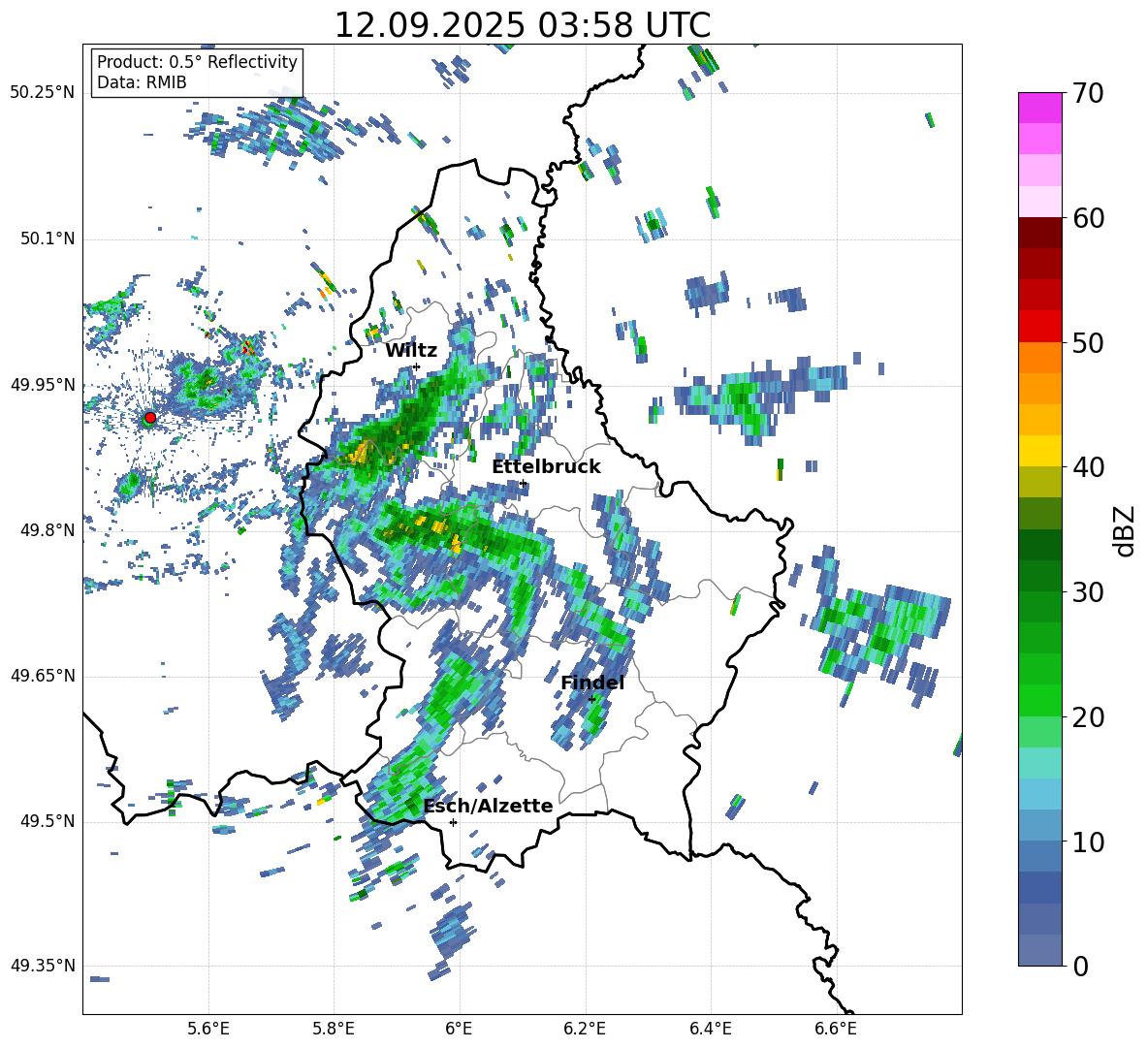Click the Esch/Alzette city label
The height and width of the screenshot is (1048, 1148).
[x=488, y=806]
